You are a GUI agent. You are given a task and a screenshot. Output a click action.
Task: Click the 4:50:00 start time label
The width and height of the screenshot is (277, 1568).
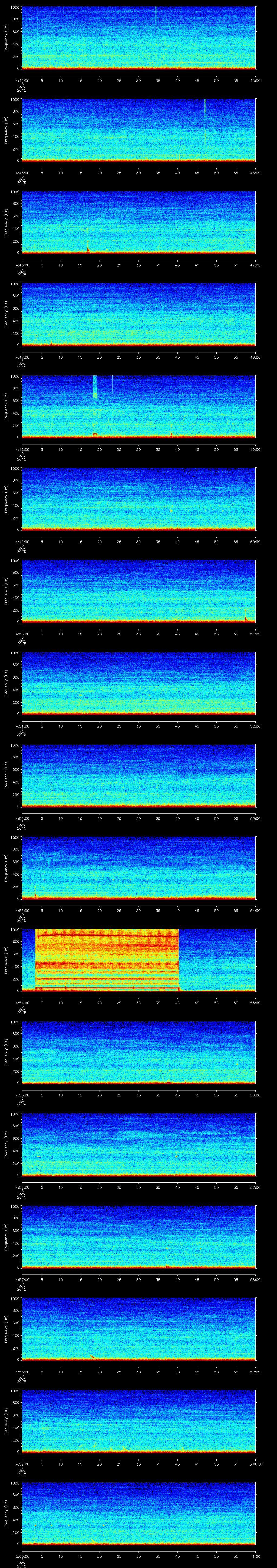[22, 634]
